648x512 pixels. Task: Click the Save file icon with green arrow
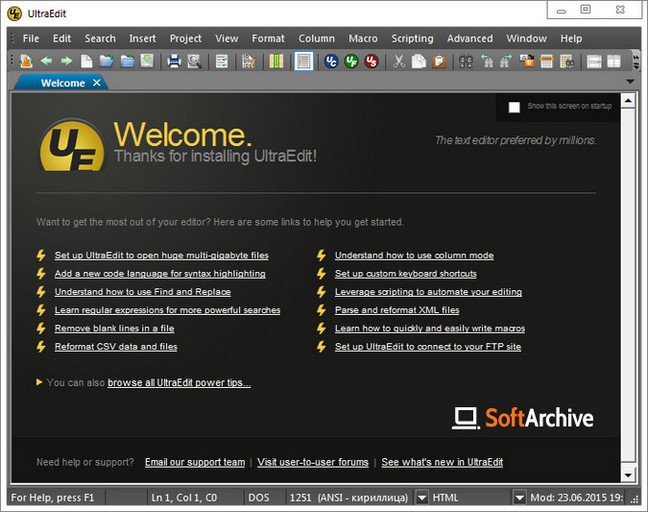pyautogui.click(x=147, y=61)
